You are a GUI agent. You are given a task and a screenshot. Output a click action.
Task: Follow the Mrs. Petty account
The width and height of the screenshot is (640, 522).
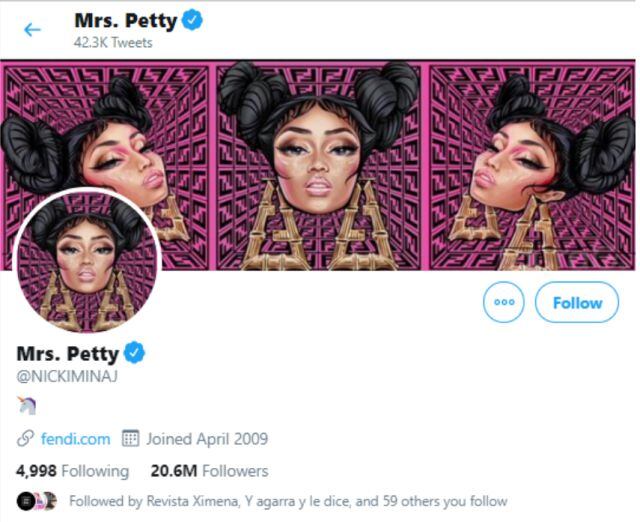pyautogui.click(x=577, y=302)
